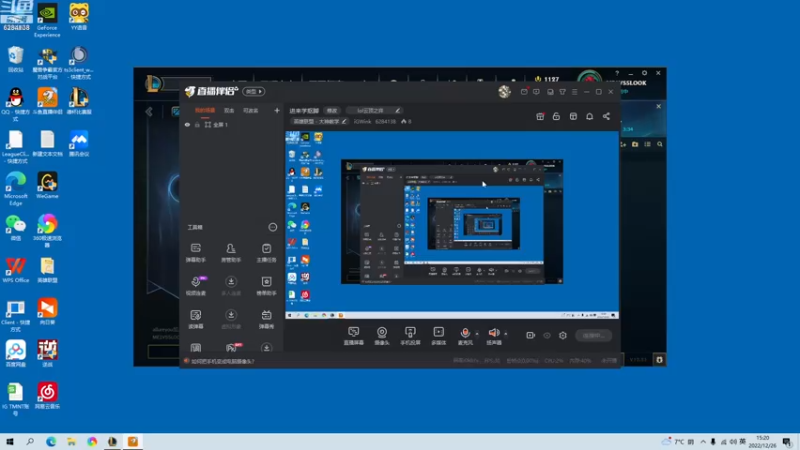Open File Explorer from taskbar
The image size is (800, 450).
click(x=71, y=442)
